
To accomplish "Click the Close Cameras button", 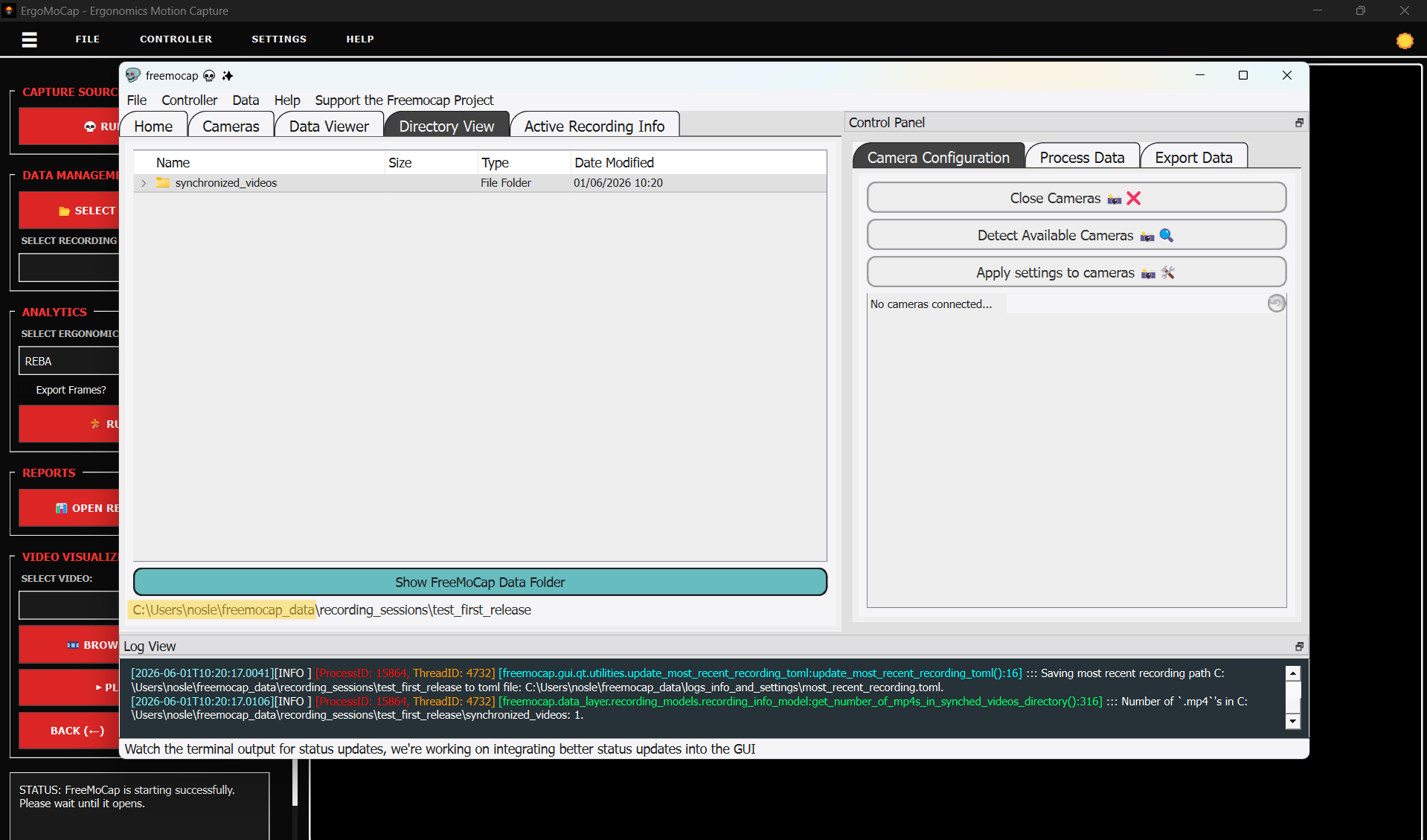I will 1076,198.
